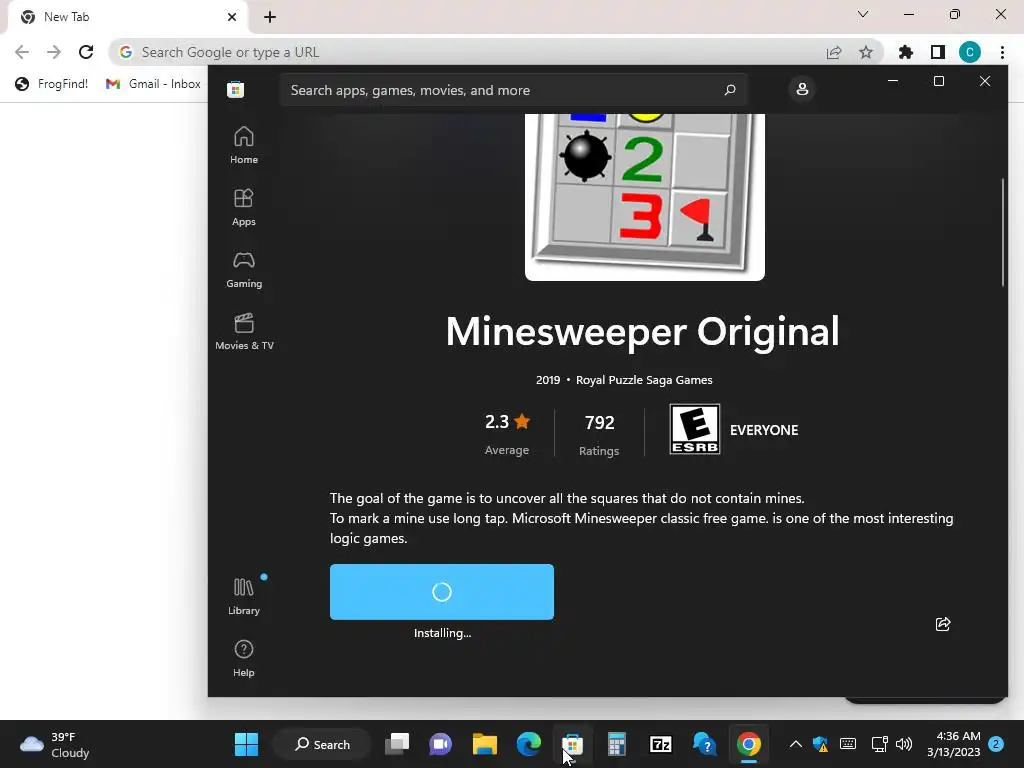Click the Installing progress button
Screen dimensions: 1024x768
click(441, 592)
